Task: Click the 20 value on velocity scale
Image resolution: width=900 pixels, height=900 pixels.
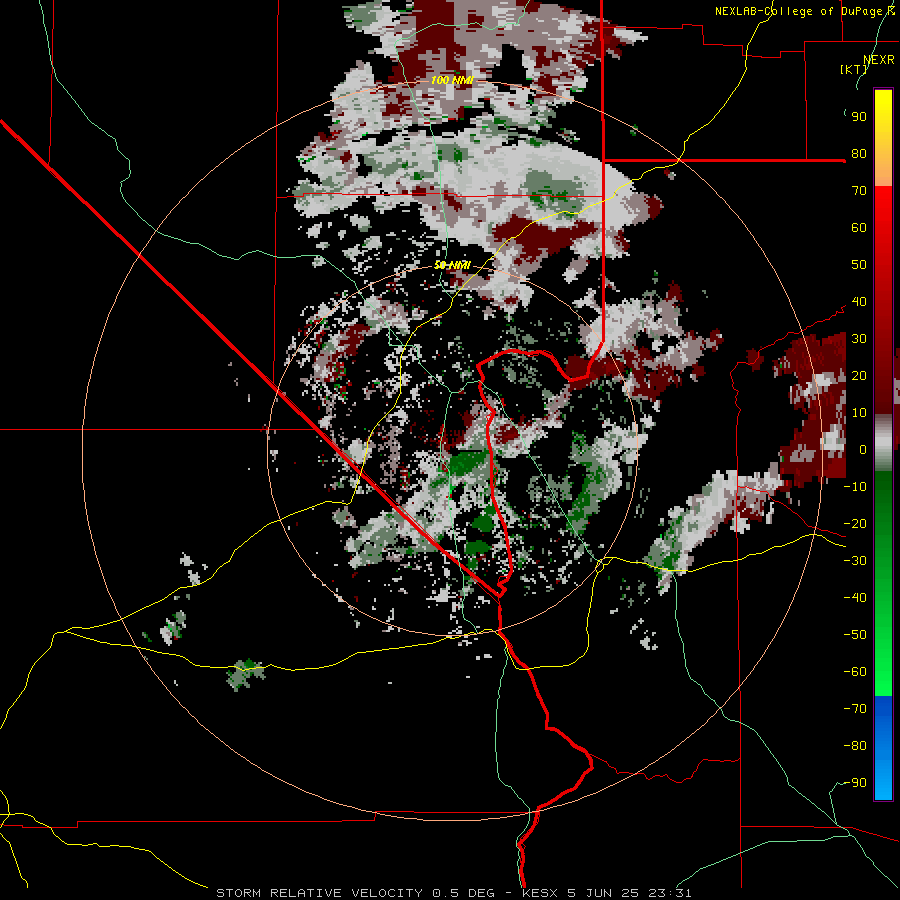Action: point(859,375)
